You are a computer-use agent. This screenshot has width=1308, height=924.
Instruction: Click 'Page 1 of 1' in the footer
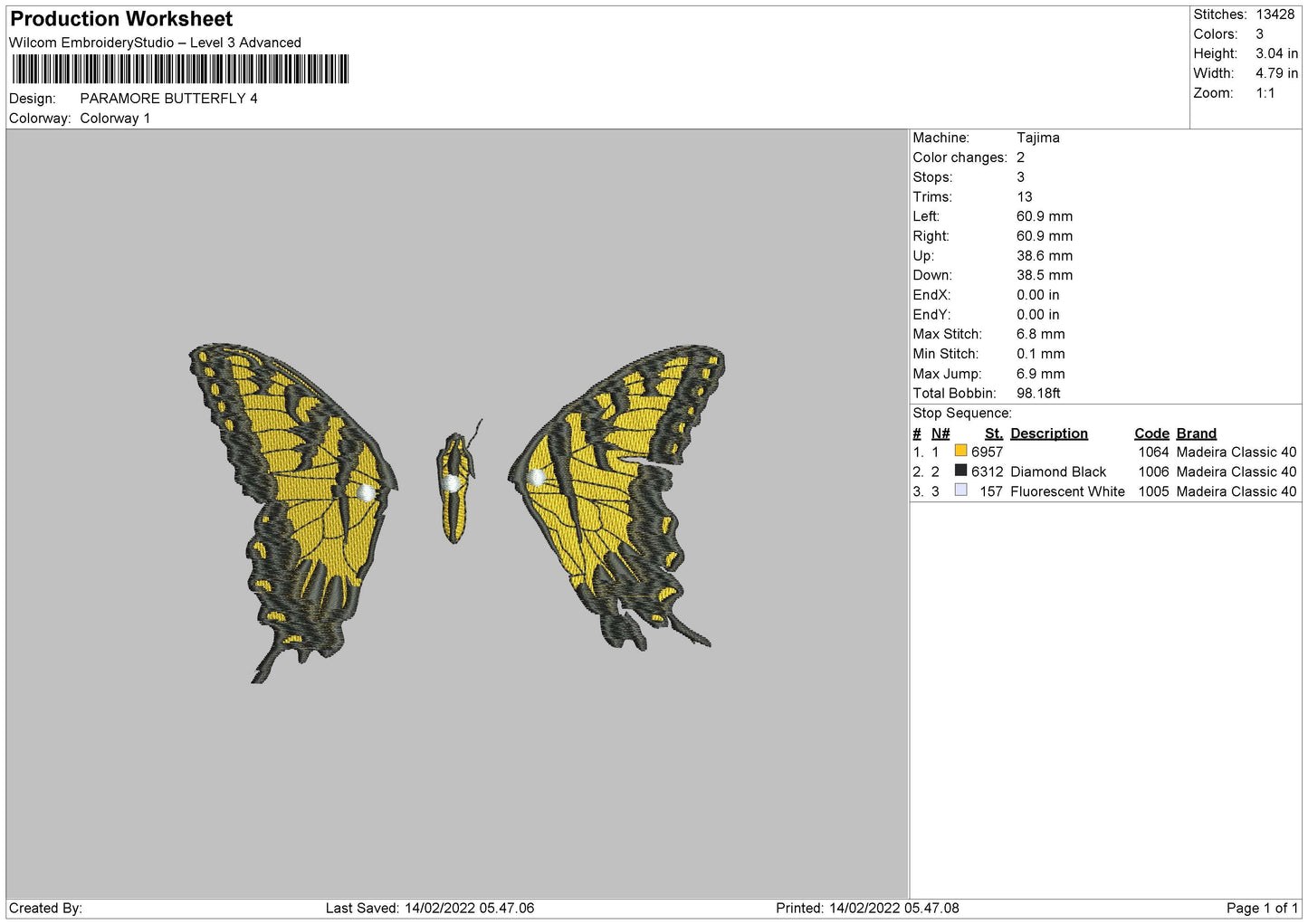1262,908
